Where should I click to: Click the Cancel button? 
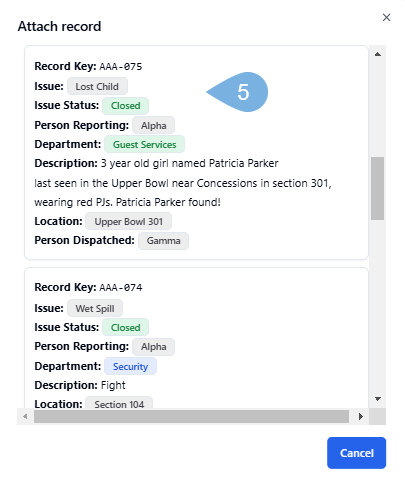click(356, 453)
